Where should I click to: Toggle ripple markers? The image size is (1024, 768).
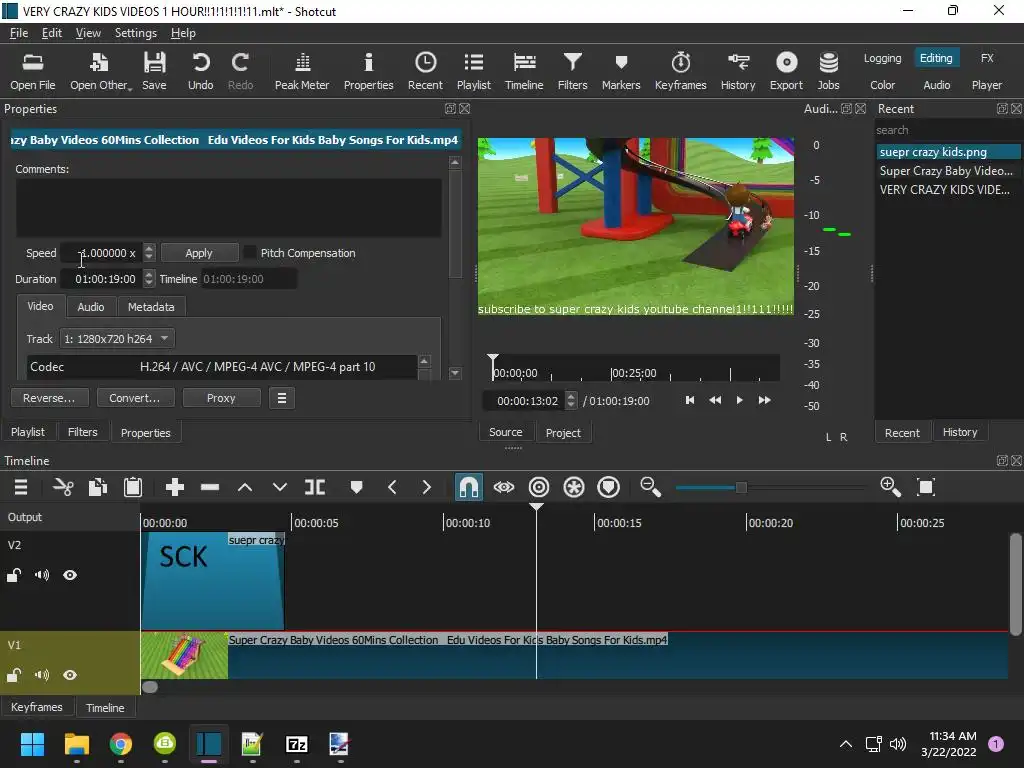[x=609, y=487]
